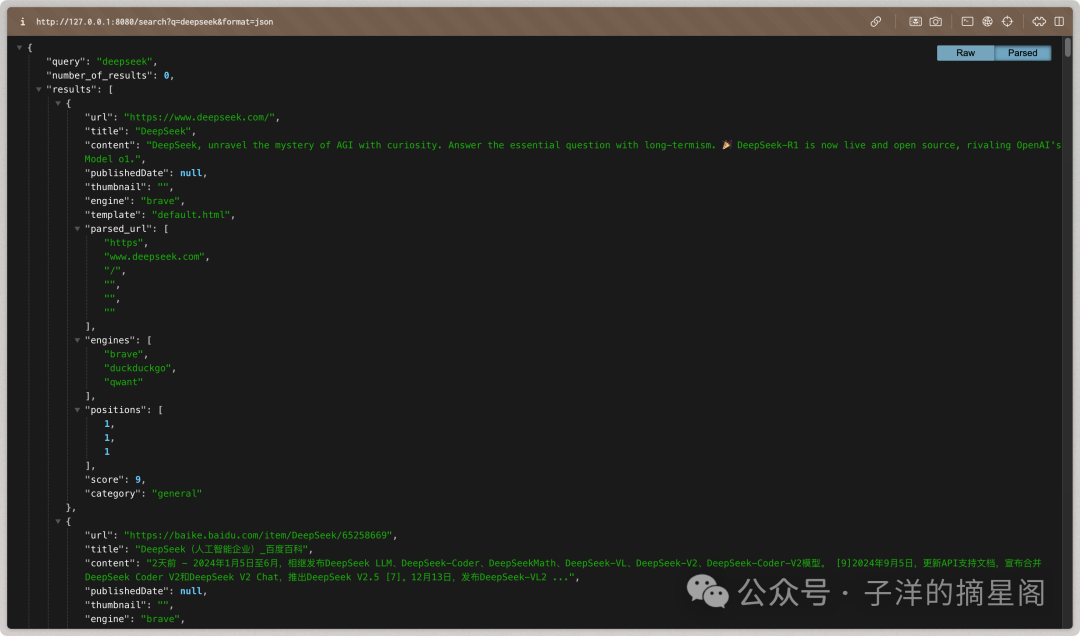Click "qwant" in the engines array
The height and width of the screenshot is (636, 1080).
click(x=123, y=382)
